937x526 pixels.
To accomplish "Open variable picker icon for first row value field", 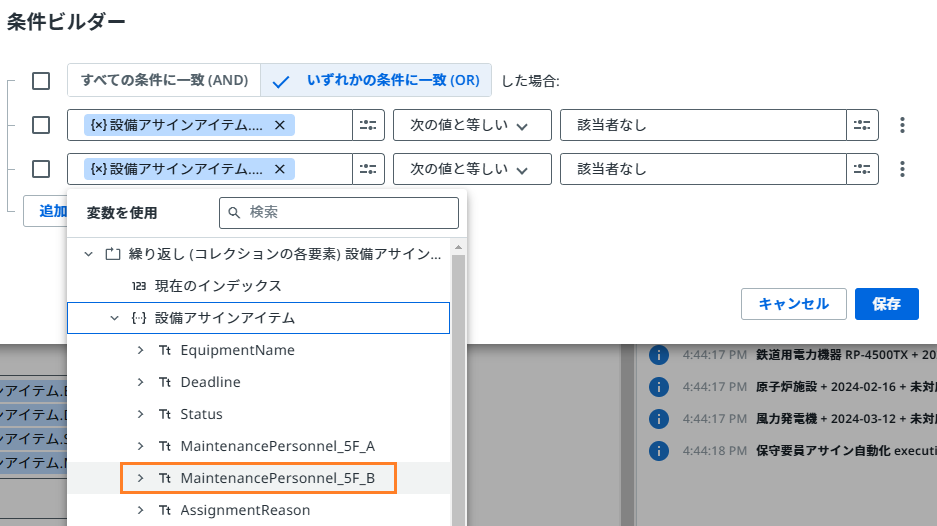I will (x=862, y=125).
